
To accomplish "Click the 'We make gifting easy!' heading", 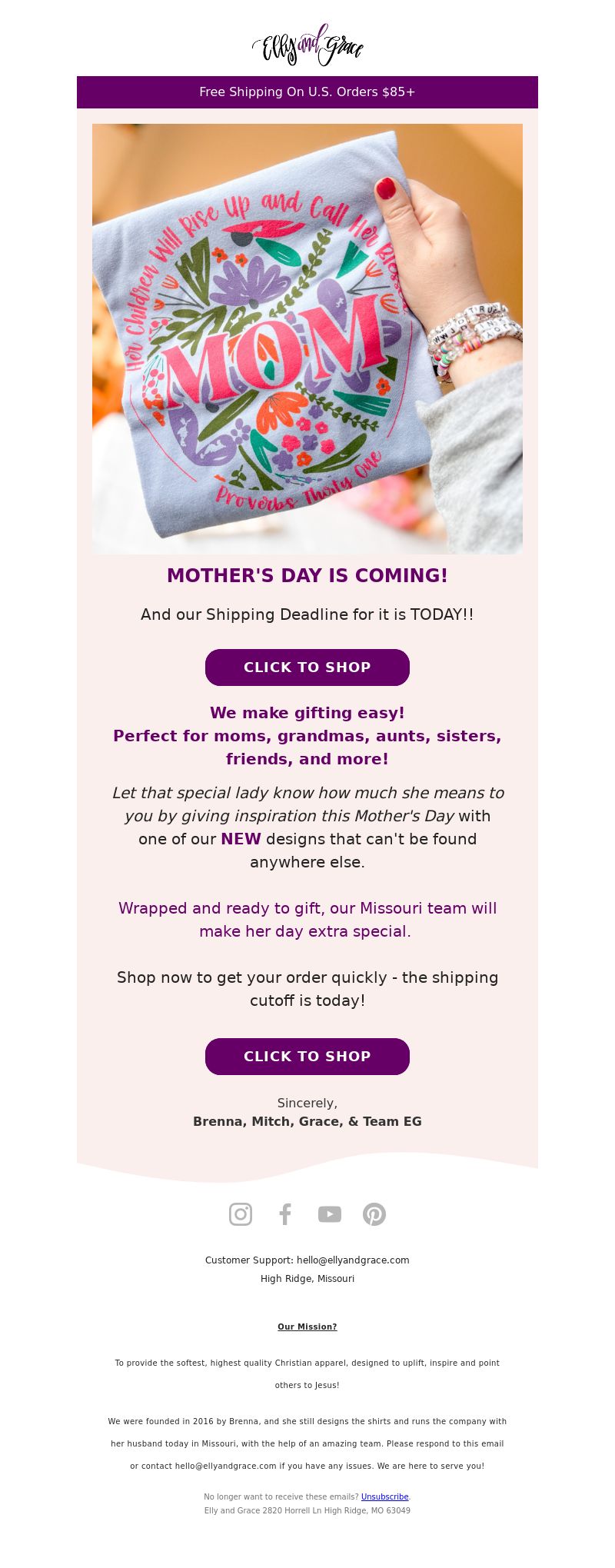I will 307,713.
